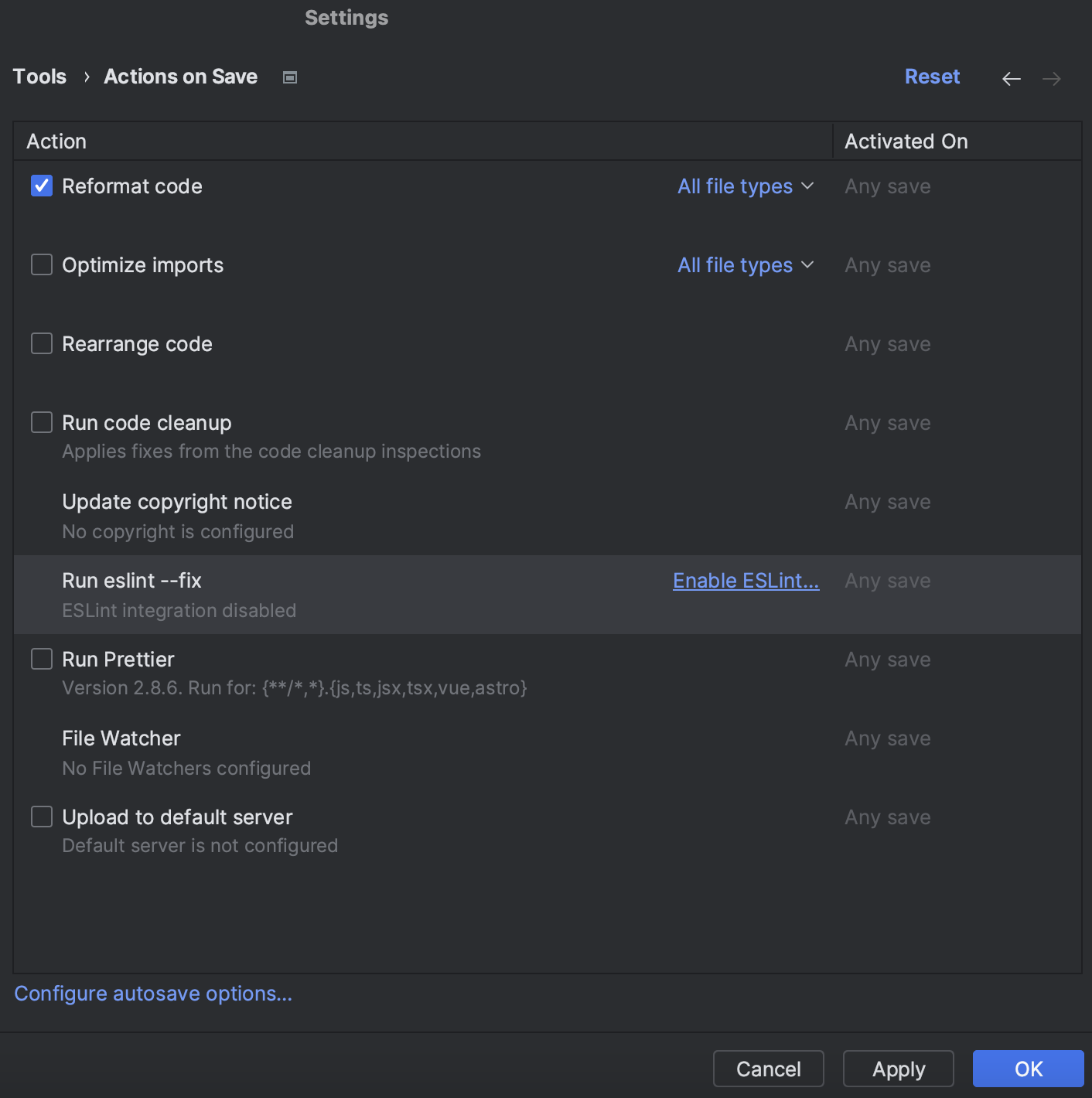Image resolution: width=1092 pixels, height=1098 pixels.
Task: Enable the Optimize imports checkbox
Action: pyautogui.click(x=41, y=264)
